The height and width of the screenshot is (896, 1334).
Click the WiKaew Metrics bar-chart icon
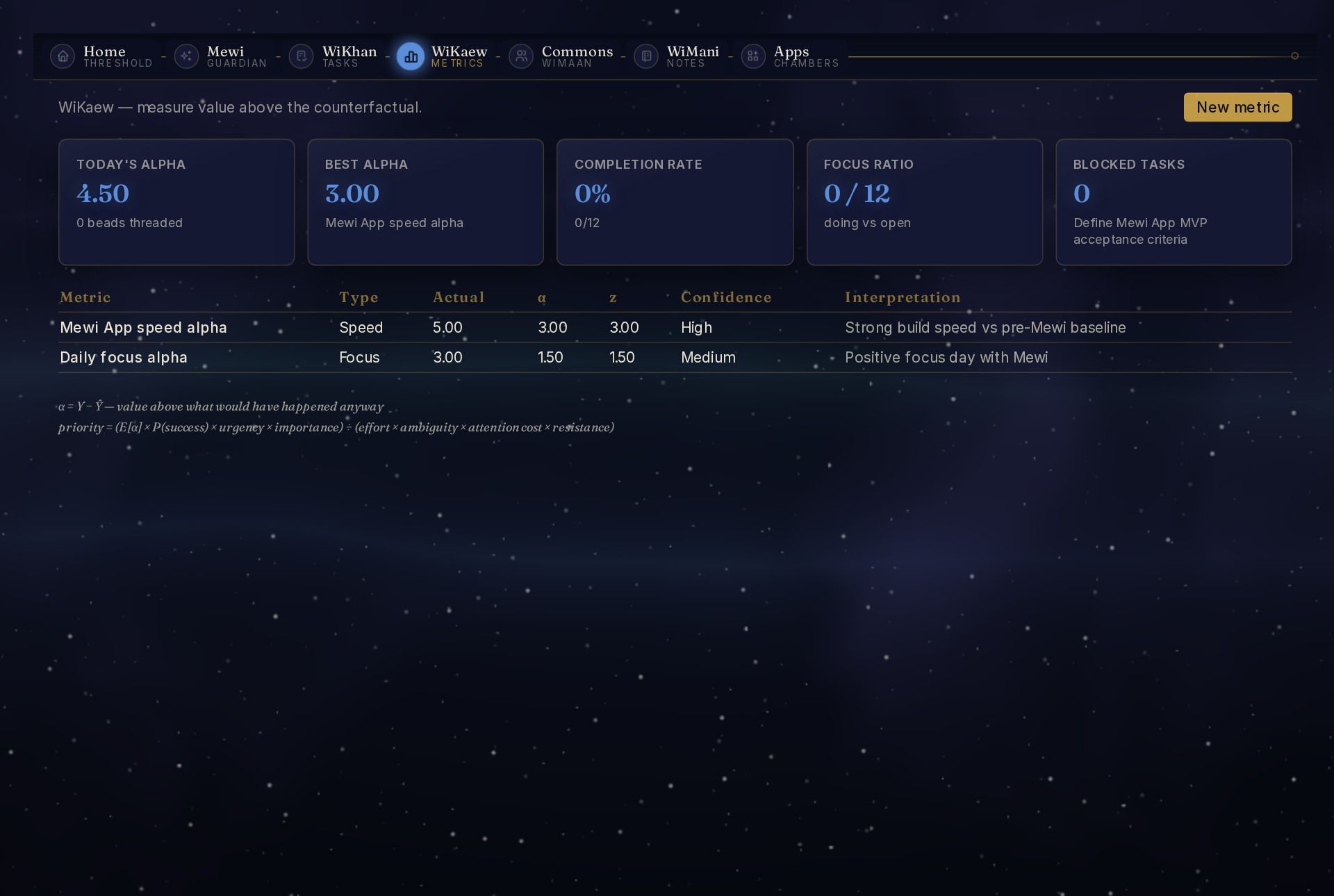411,56
